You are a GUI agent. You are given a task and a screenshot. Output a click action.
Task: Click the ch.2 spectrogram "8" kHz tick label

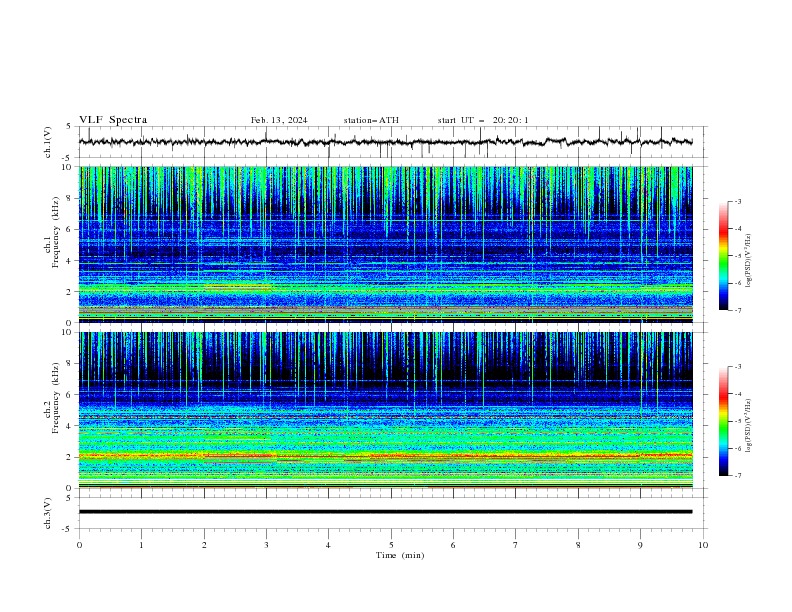[x=71, y=364]
